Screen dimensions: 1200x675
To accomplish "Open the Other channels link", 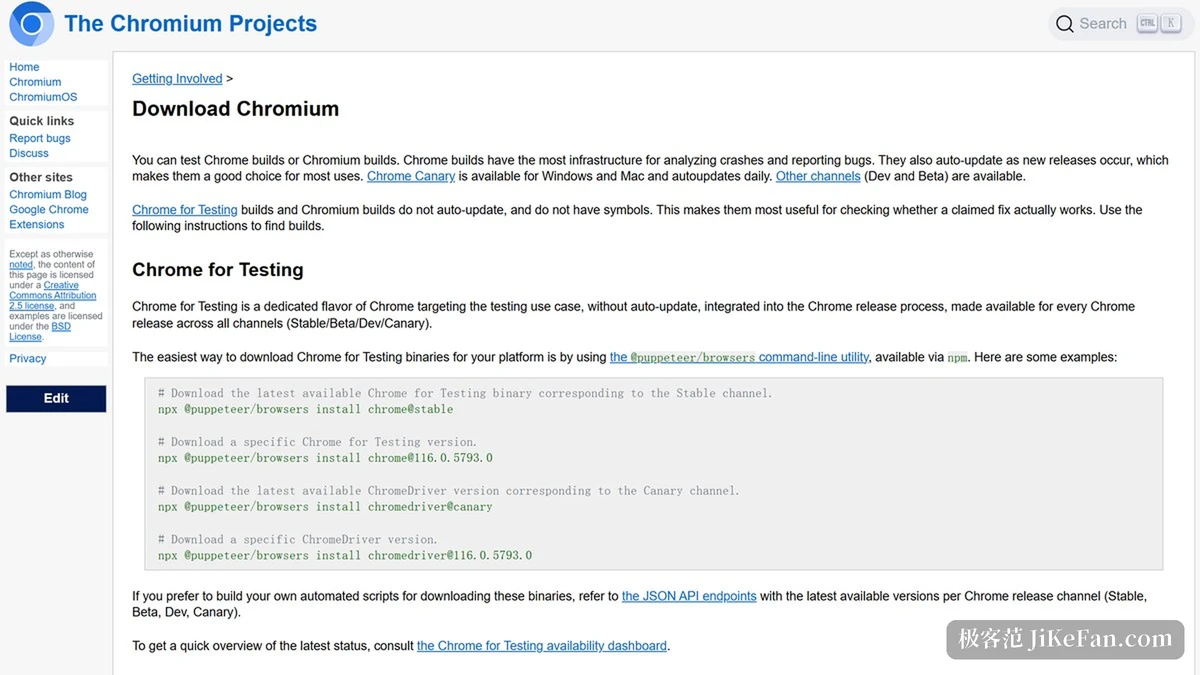I will tap(818, 176).
